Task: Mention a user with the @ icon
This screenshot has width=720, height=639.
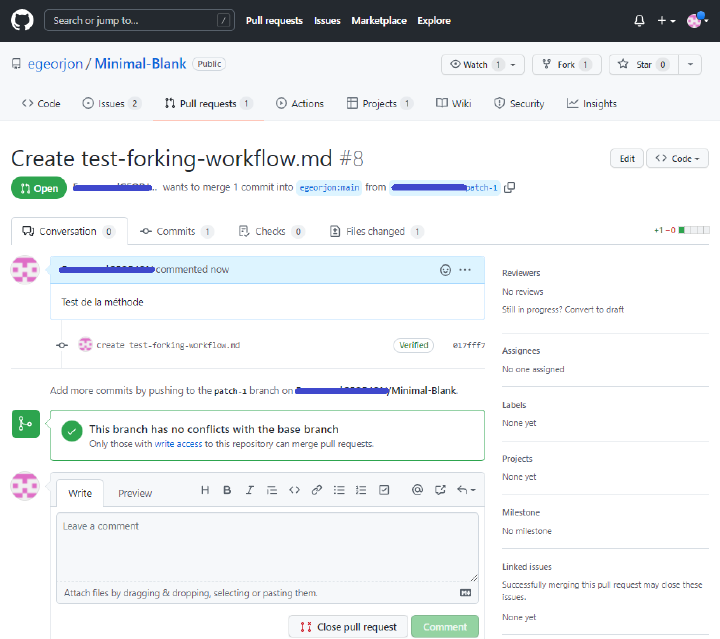Action: coord(417,490)
